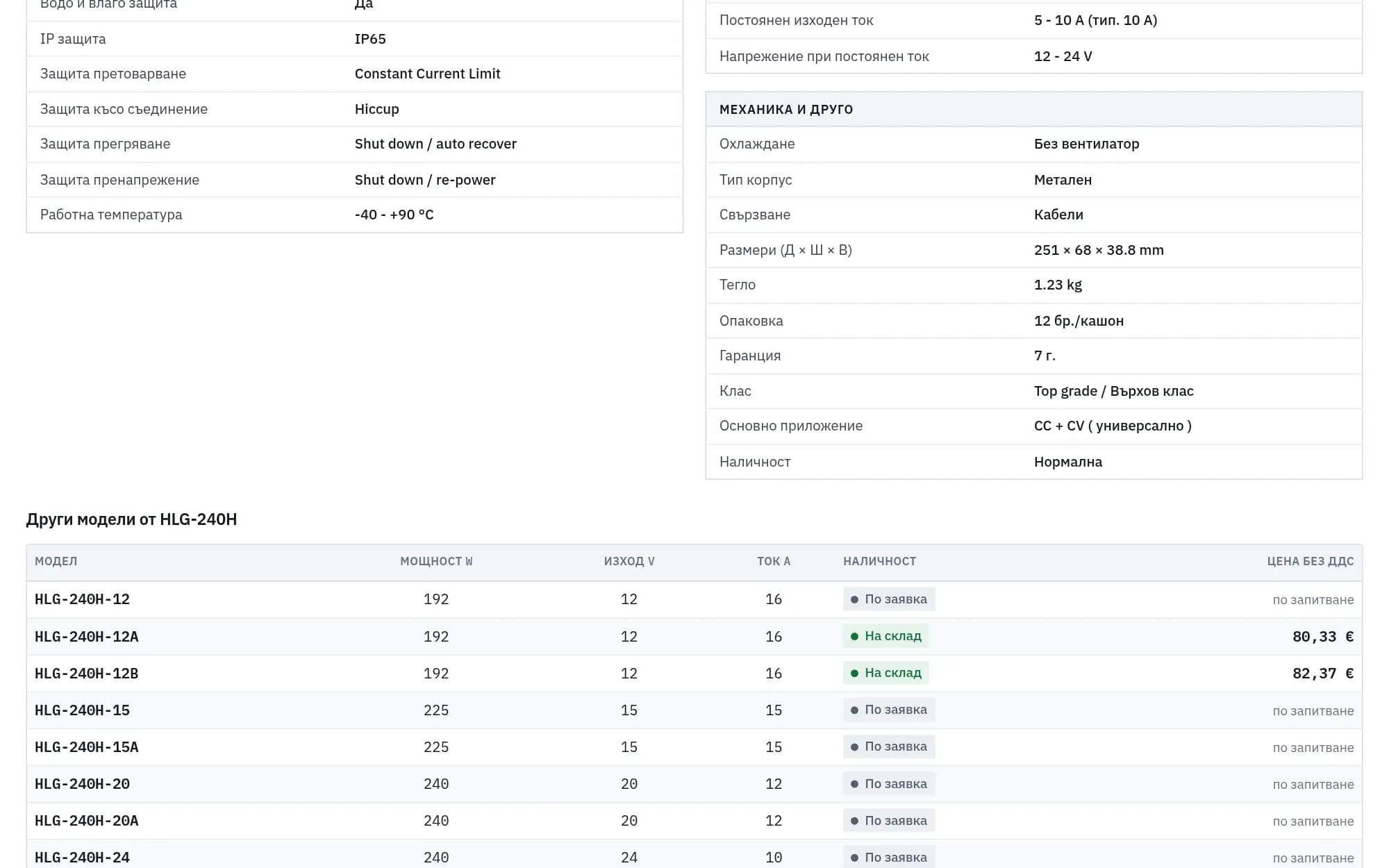Click the price 80,33 €
Screen dimensions: 1389x868
pos(1323,637)
